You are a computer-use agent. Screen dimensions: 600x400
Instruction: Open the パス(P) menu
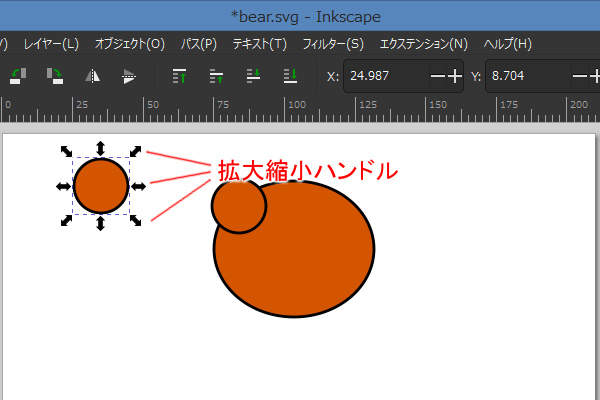click(x=199, y=44)
